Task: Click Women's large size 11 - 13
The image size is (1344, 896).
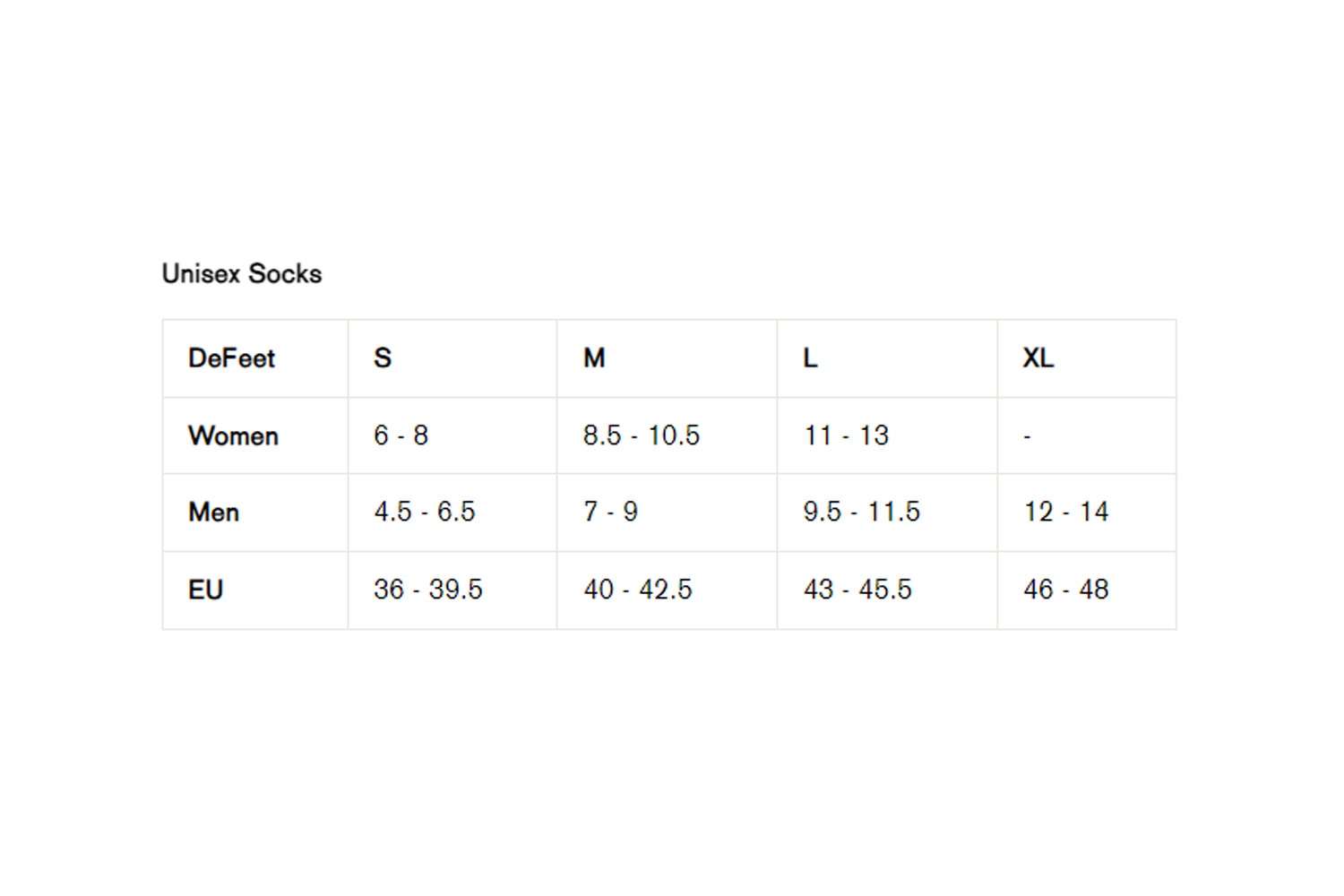Action: click(x=846, y=435)
